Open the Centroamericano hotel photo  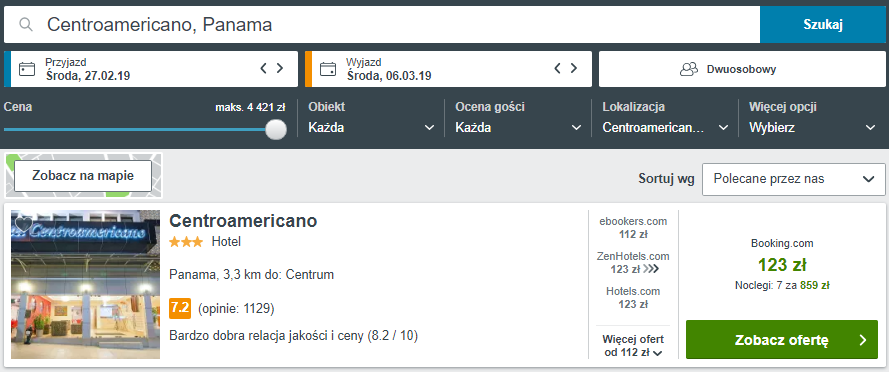click(x=86, y=285)
